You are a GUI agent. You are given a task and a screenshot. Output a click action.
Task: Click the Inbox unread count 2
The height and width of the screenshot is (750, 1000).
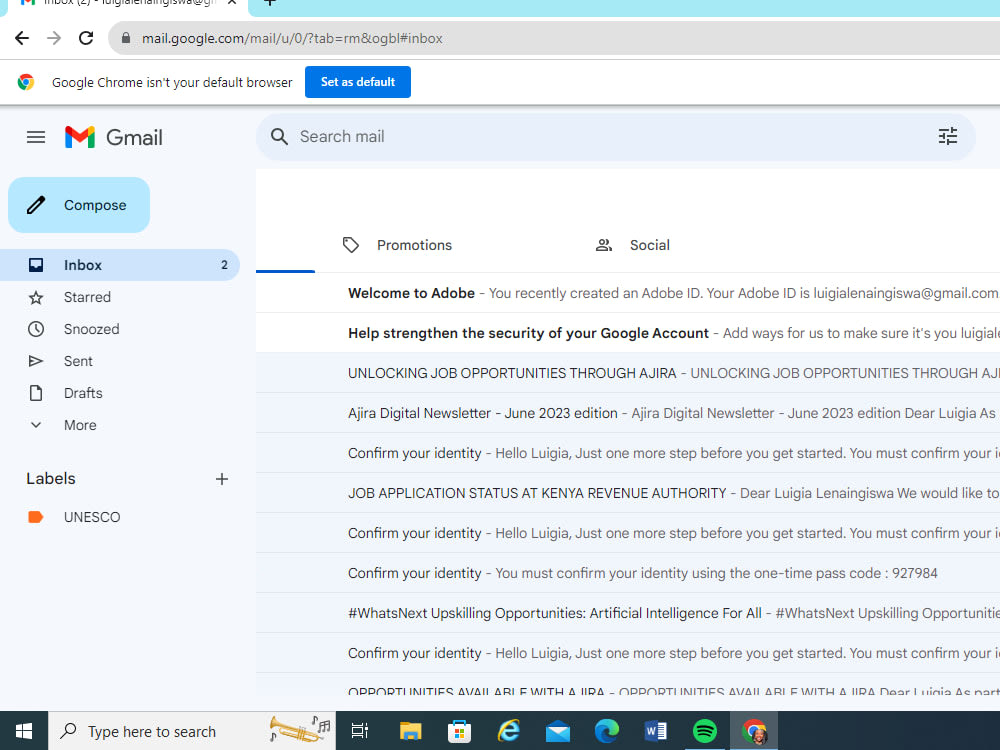tap(224, 265)
